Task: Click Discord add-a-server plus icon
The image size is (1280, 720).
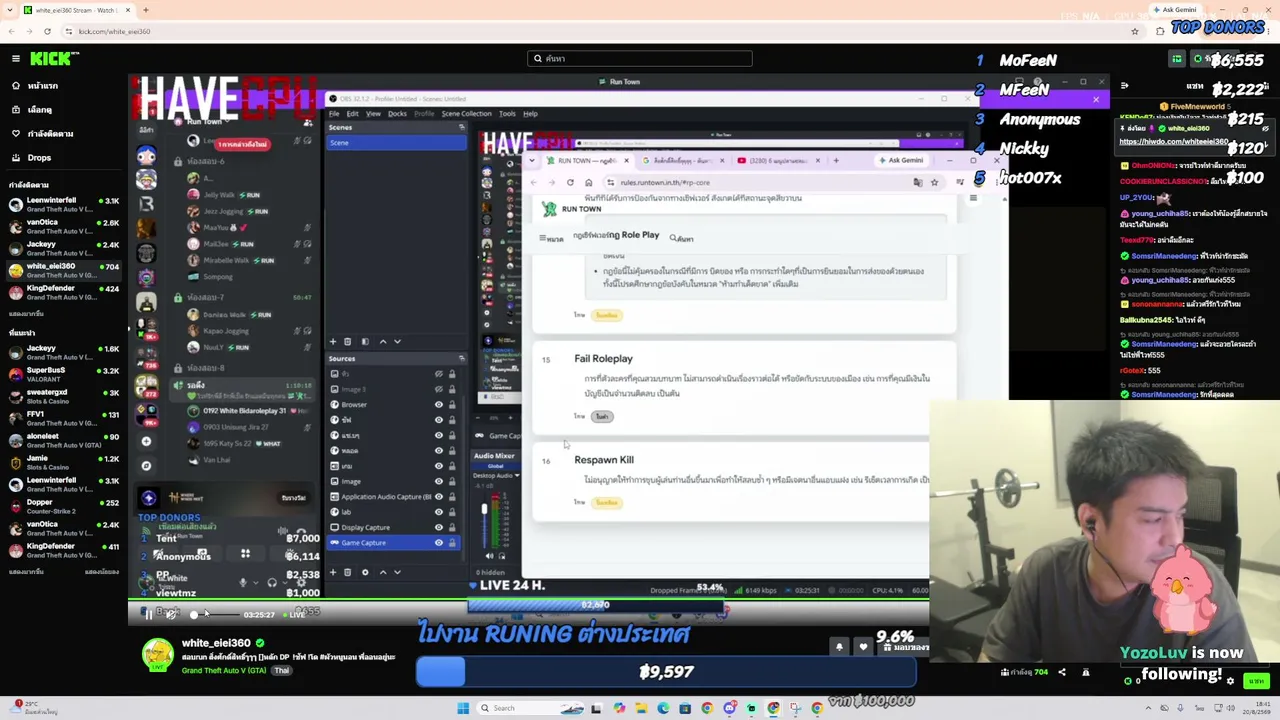Action: [146, 441]
